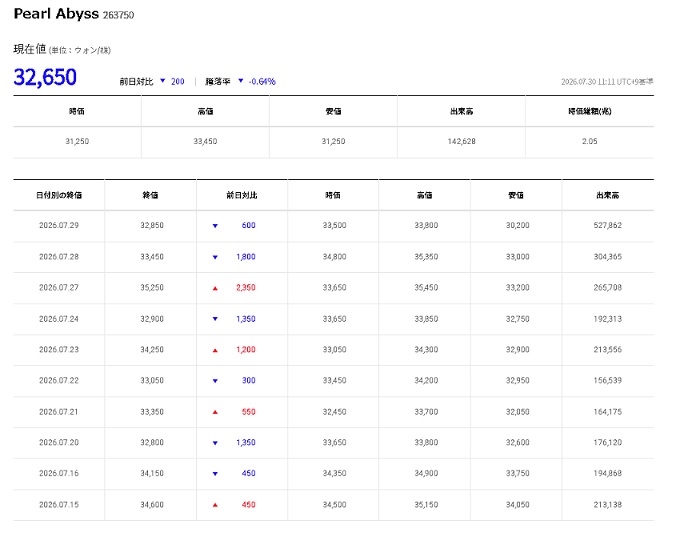Click the down arrow next to 前日対比 200
Screen dimensions: 684x533
(x=163, y=81)
